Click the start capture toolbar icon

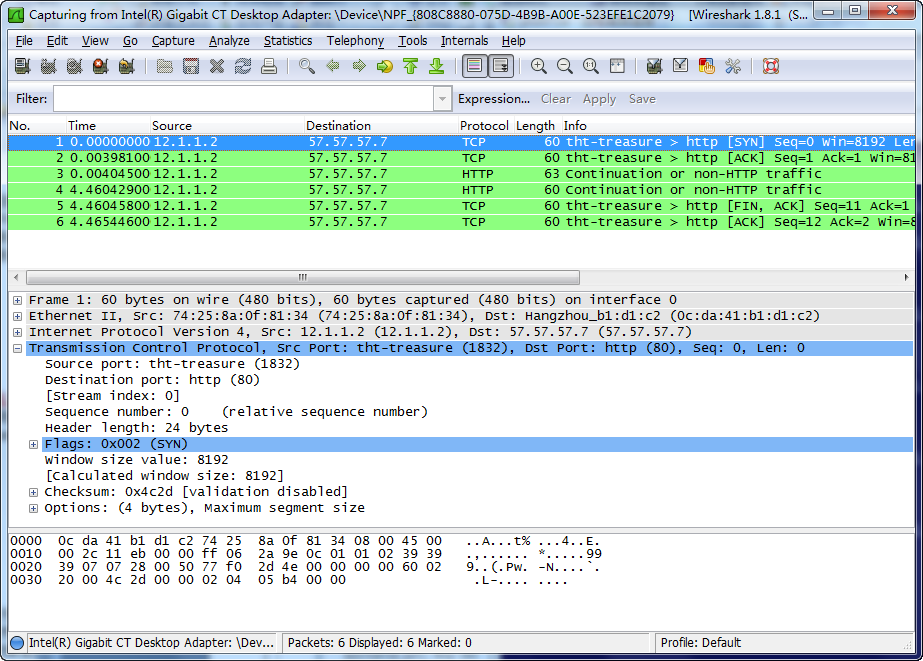point(74,66)
